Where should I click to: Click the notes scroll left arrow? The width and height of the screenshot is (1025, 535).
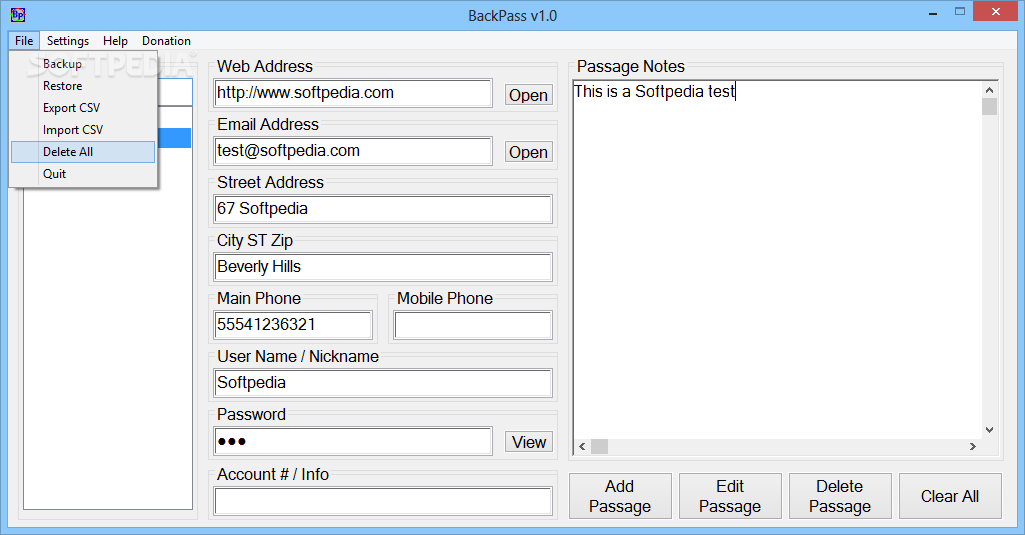point(582,447)
